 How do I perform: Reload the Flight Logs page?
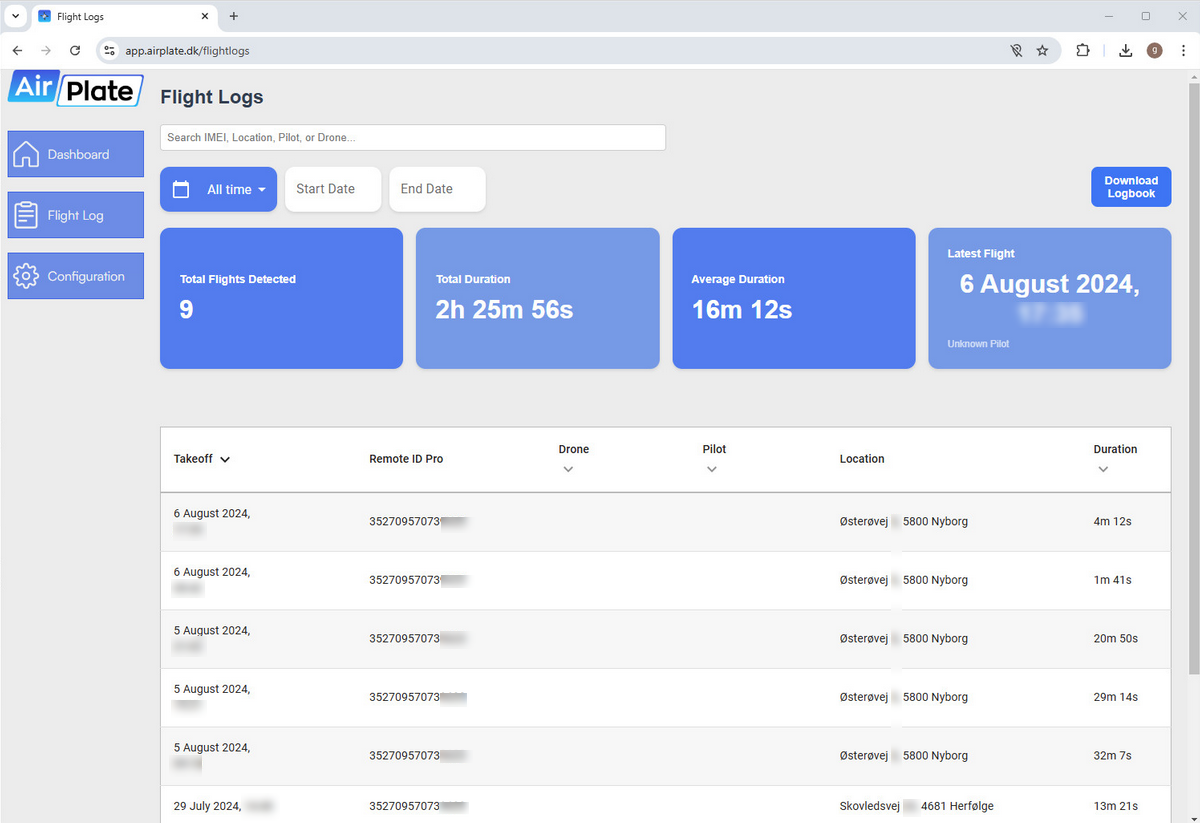75,50
